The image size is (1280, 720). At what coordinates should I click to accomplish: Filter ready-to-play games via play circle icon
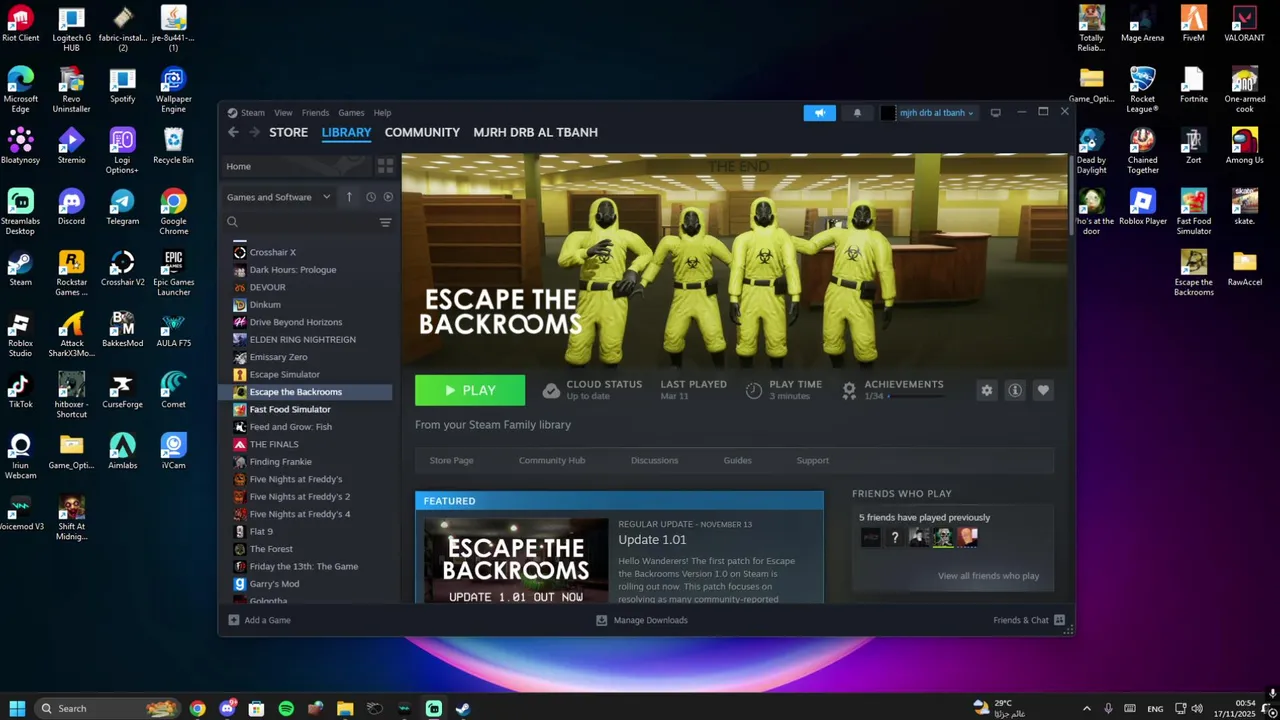[x=388, y=197]
